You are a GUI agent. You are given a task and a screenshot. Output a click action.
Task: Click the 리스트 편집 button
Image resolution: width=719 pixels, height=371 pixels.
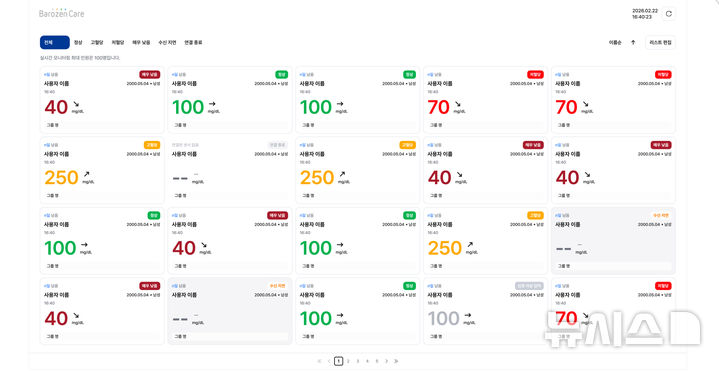[x=660, y=42]
